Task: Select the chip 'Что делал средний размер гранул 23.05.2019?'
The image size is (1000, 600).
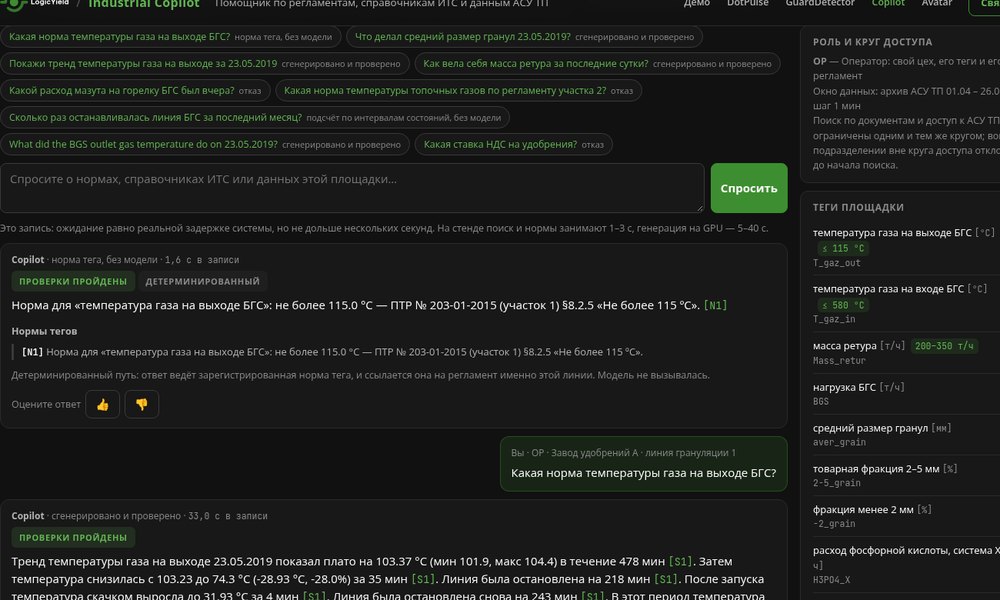Action: 524,37
